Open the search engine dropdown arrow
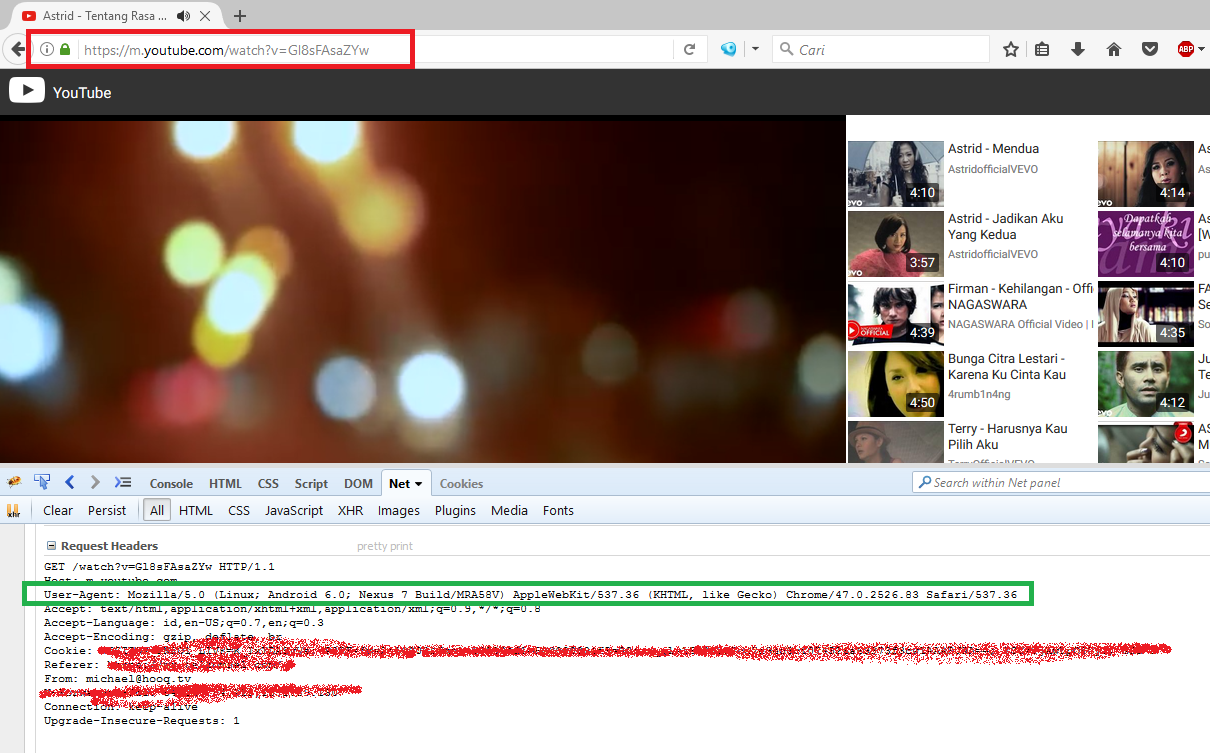Viewport: 1210px width, 753px height. click(755, 49)
